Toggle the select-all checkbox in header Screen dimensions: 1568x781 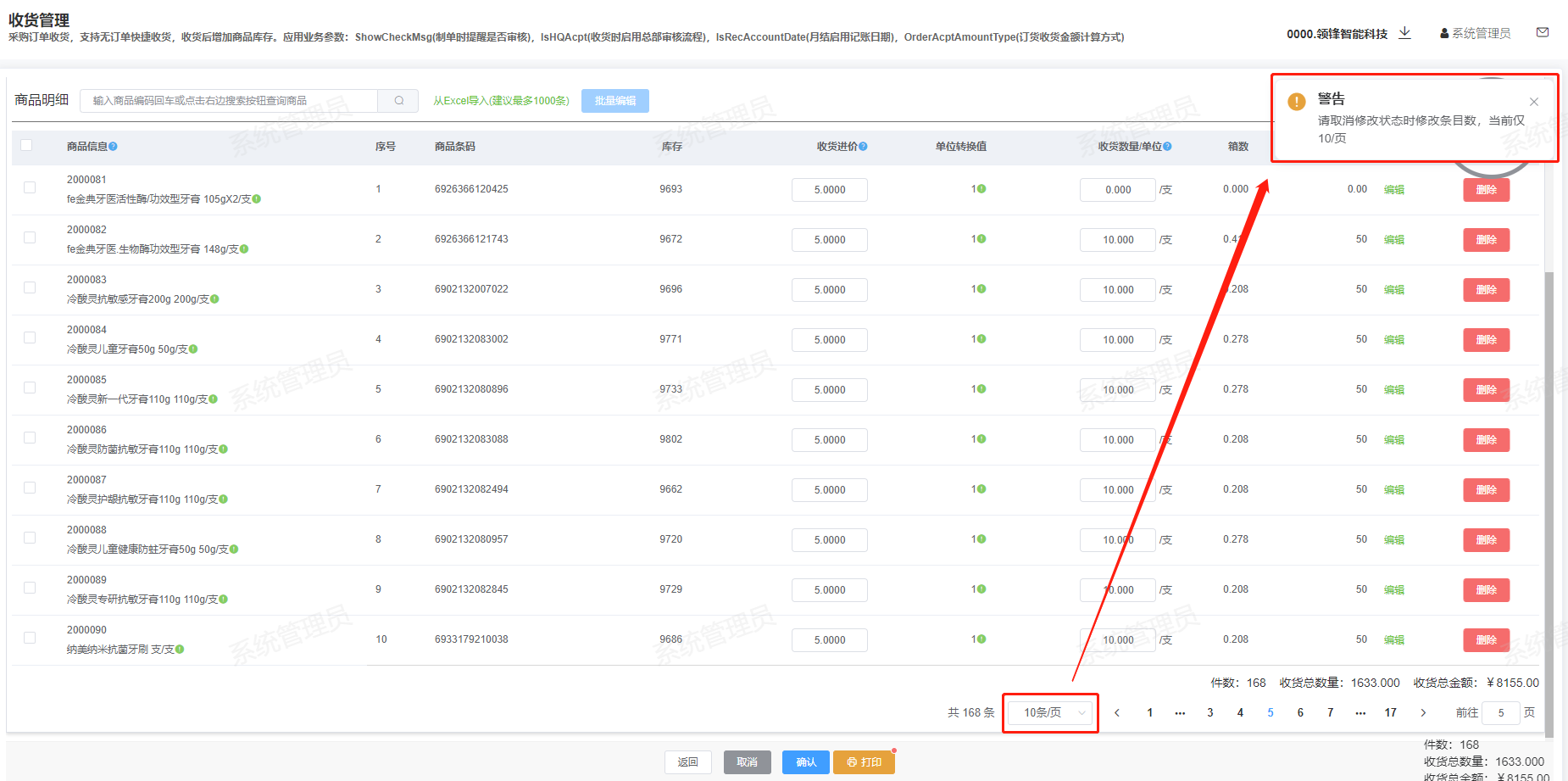(26, 145)
